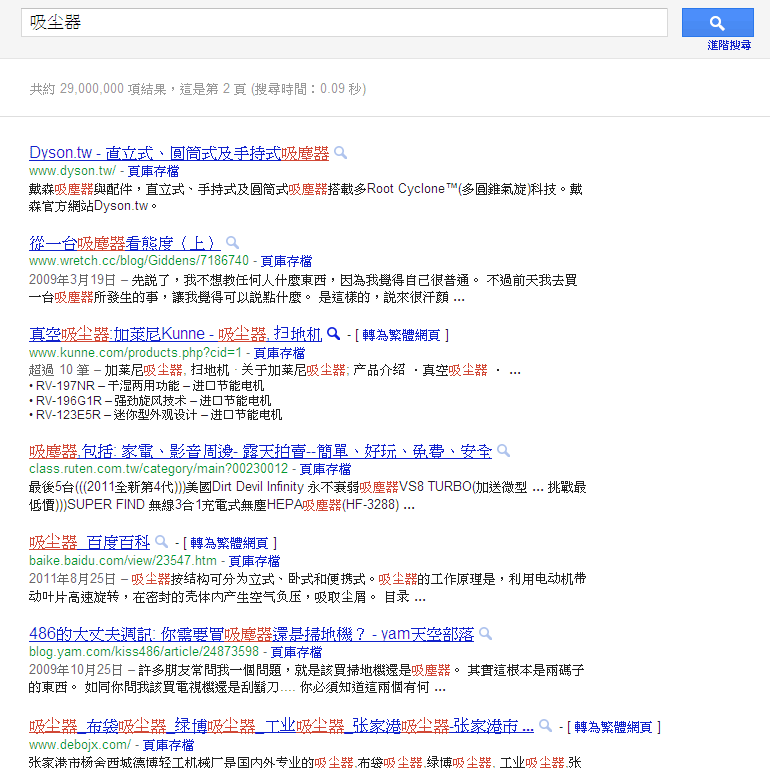Open Dyson.tw 直立式、圓筒式及手持式吸塵器 result
This screenshot has width=770, height=768.
tap(179, 153)
